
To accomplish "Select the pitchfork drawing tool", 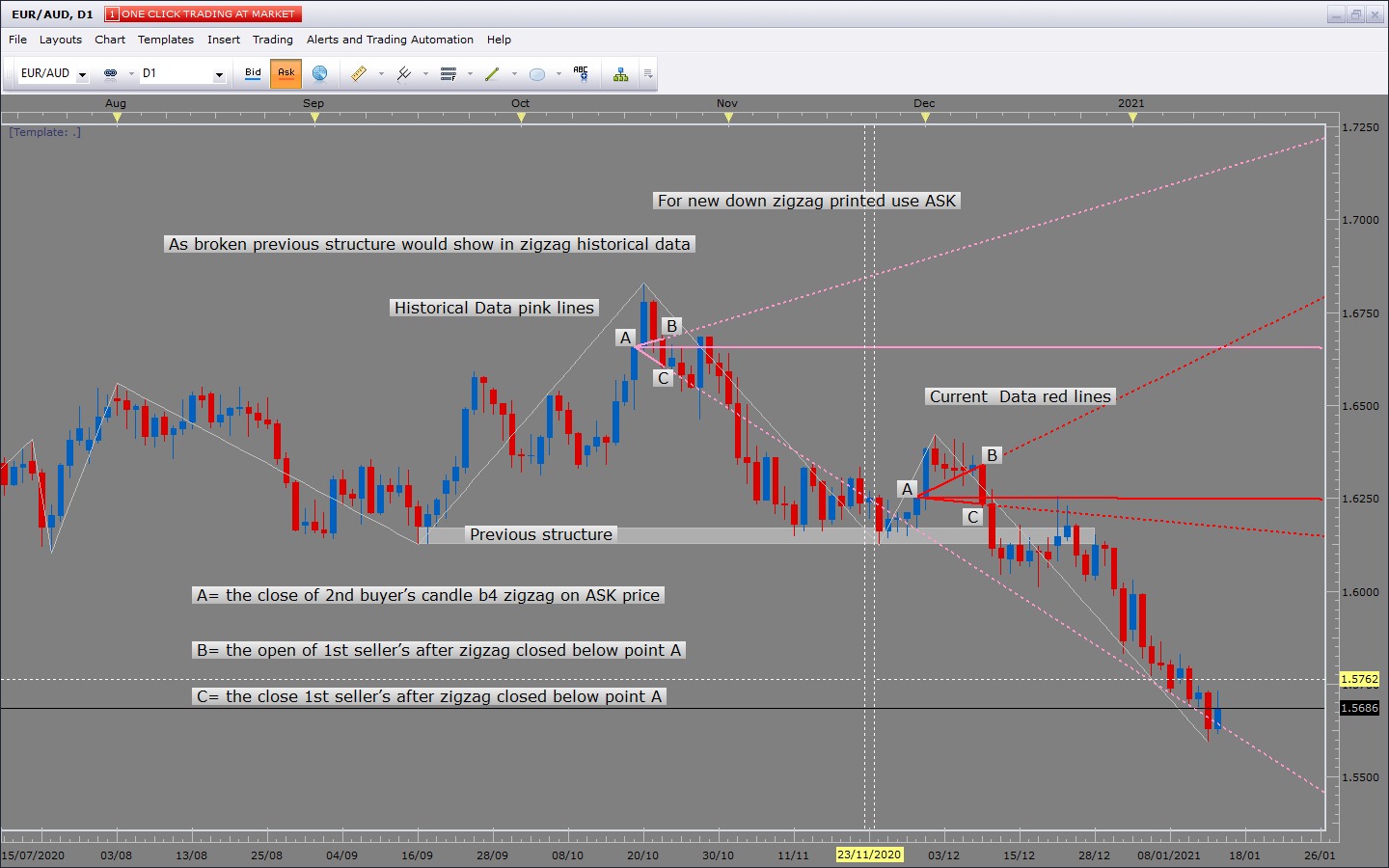I will pyautogui.click(x=403, y=73).
